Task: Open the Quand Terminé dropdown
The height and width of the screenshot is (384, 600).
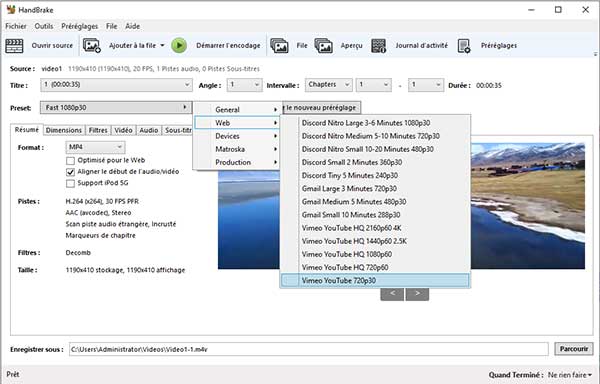Action: point(570,375)
